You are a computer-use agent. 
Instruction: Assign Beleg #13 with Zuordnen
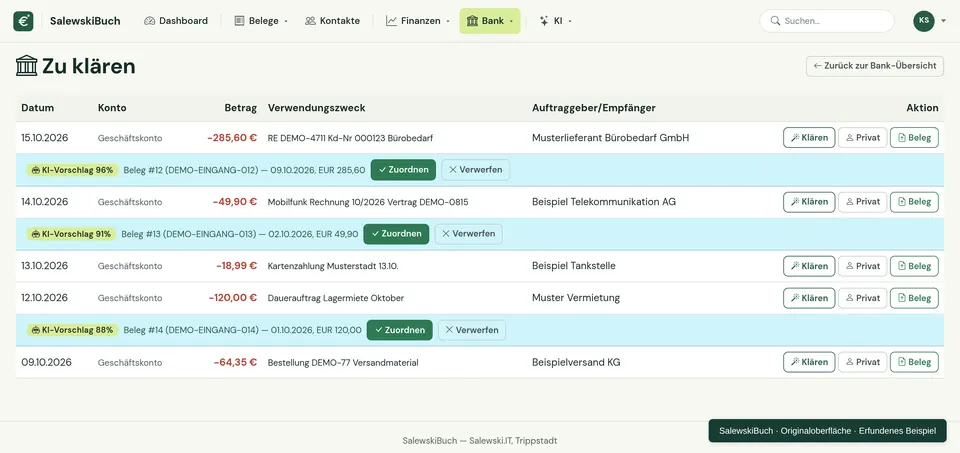tap(396, 234)
